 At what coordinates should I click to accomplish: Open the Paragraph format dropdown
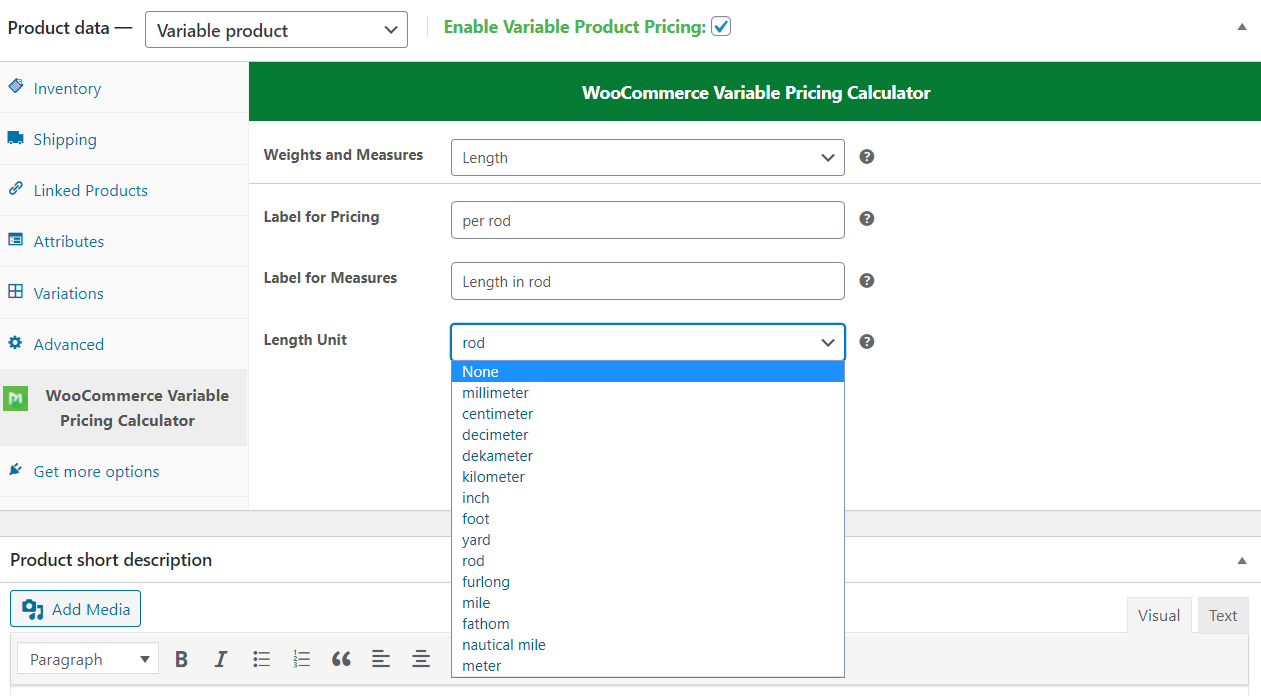coord(88,659)
